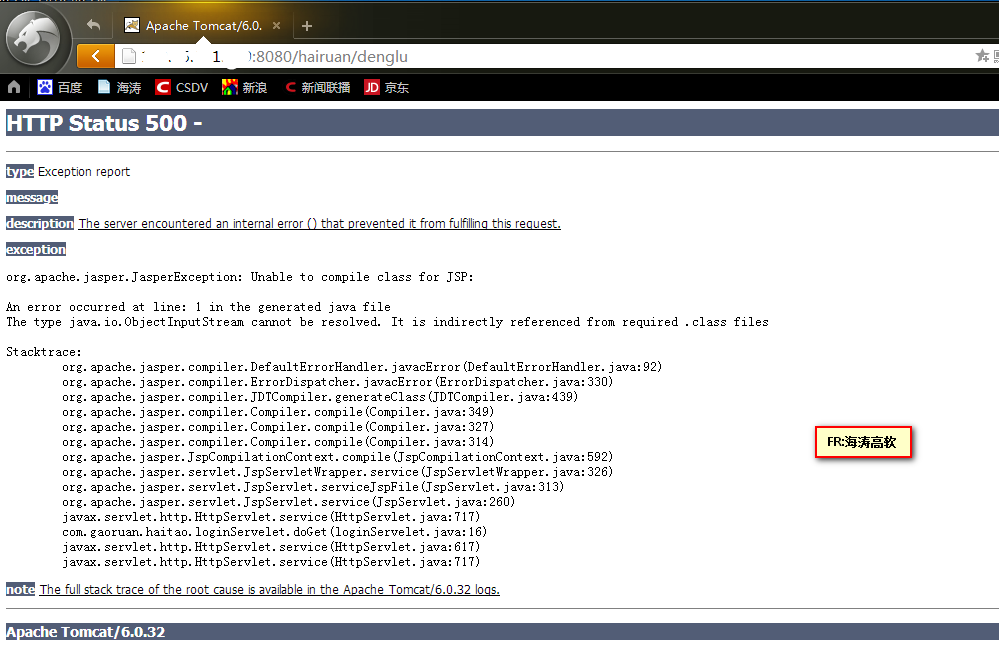
Task: Click loginServelet.doGet stack line
Action: (x=275, y=532)
